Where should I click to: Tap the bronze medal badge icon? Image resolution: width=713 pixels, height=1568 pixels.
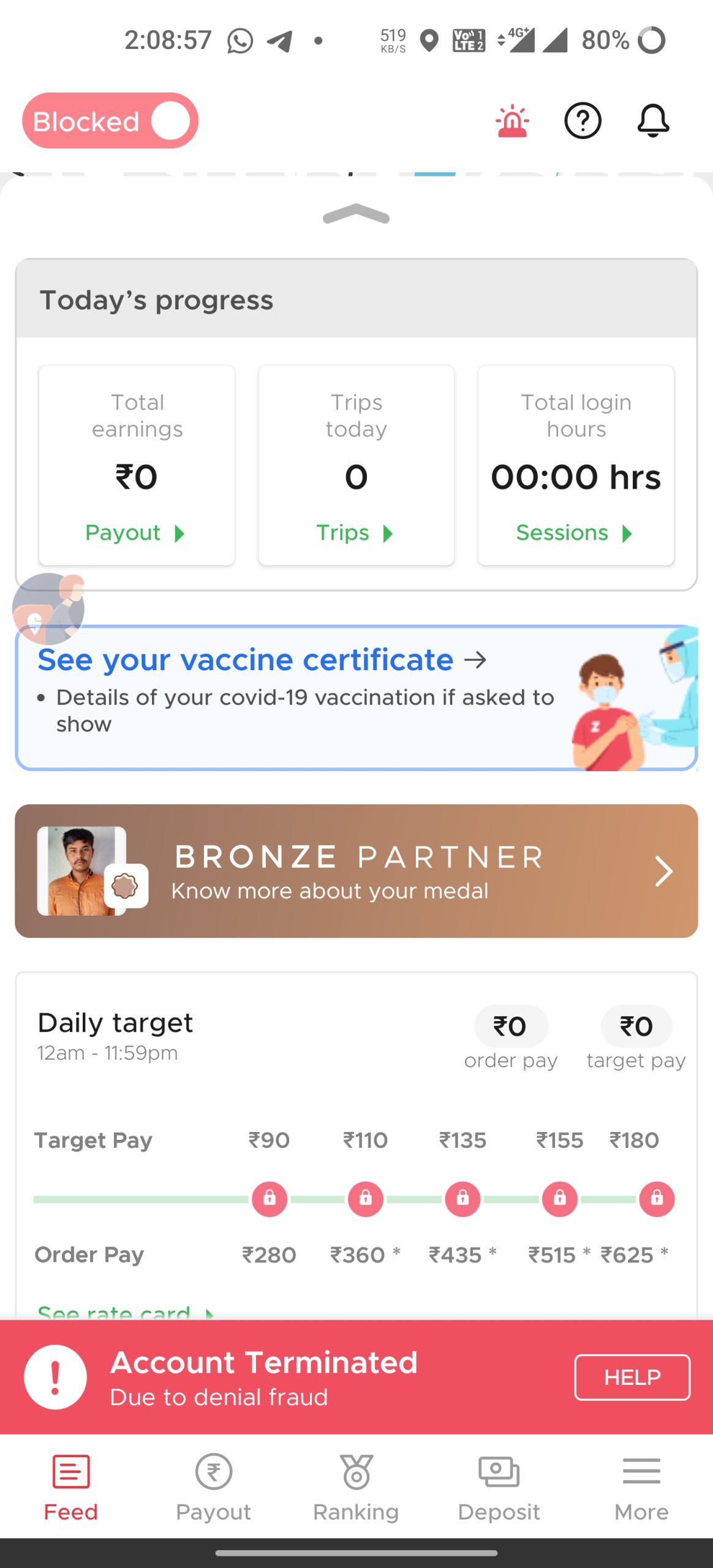126,886
